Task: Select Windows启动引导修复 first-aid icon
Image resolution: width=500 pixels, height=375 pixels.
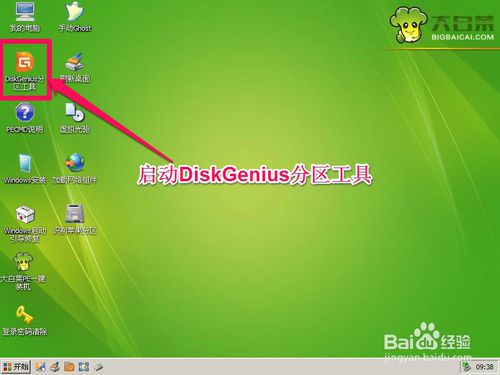Action: coord(25,224)
